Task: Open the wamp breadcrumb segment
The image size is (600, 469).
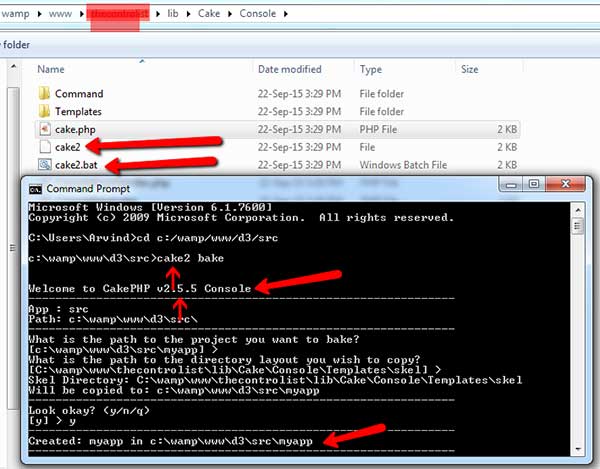Action: tap(15, 13)
